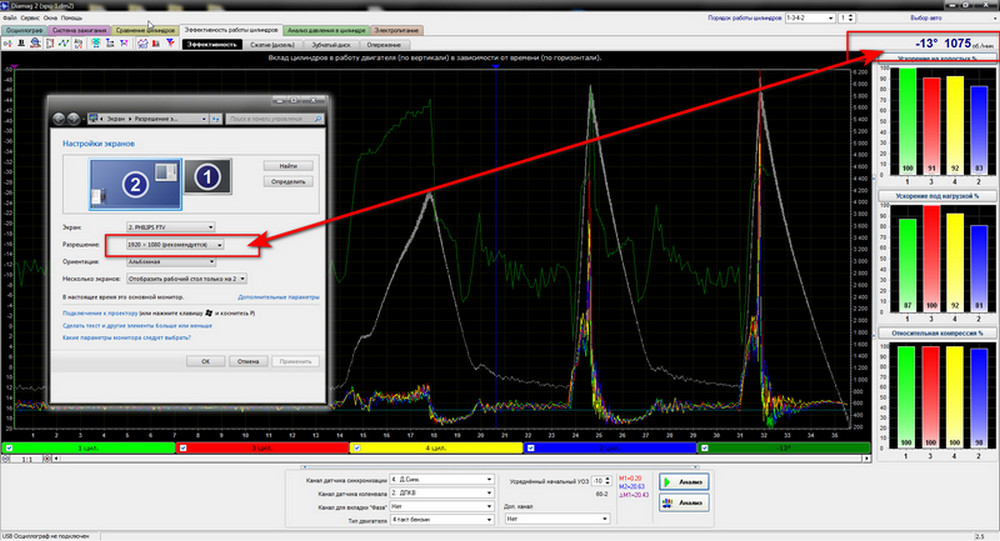Switch to the Система зажигания tab
This screenshot has width=1000, height=541.
point(80,30)
